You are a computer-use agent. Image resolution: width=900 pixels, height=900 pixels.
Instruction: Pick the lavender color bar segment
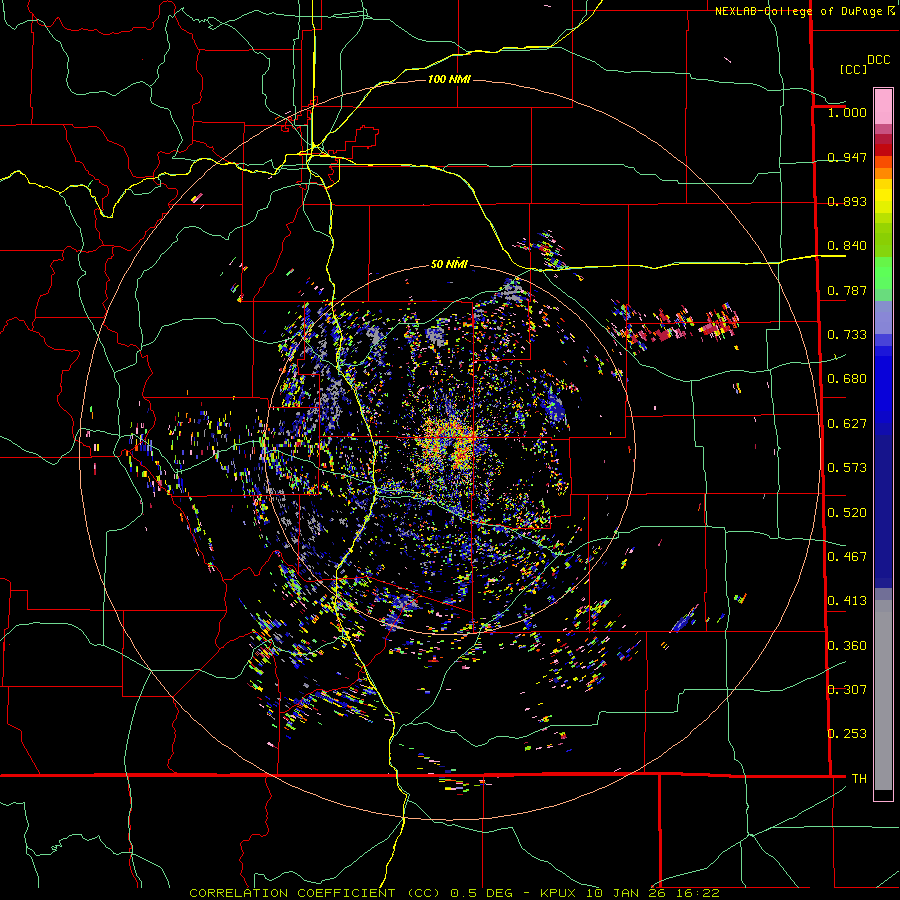pos(883,317)
